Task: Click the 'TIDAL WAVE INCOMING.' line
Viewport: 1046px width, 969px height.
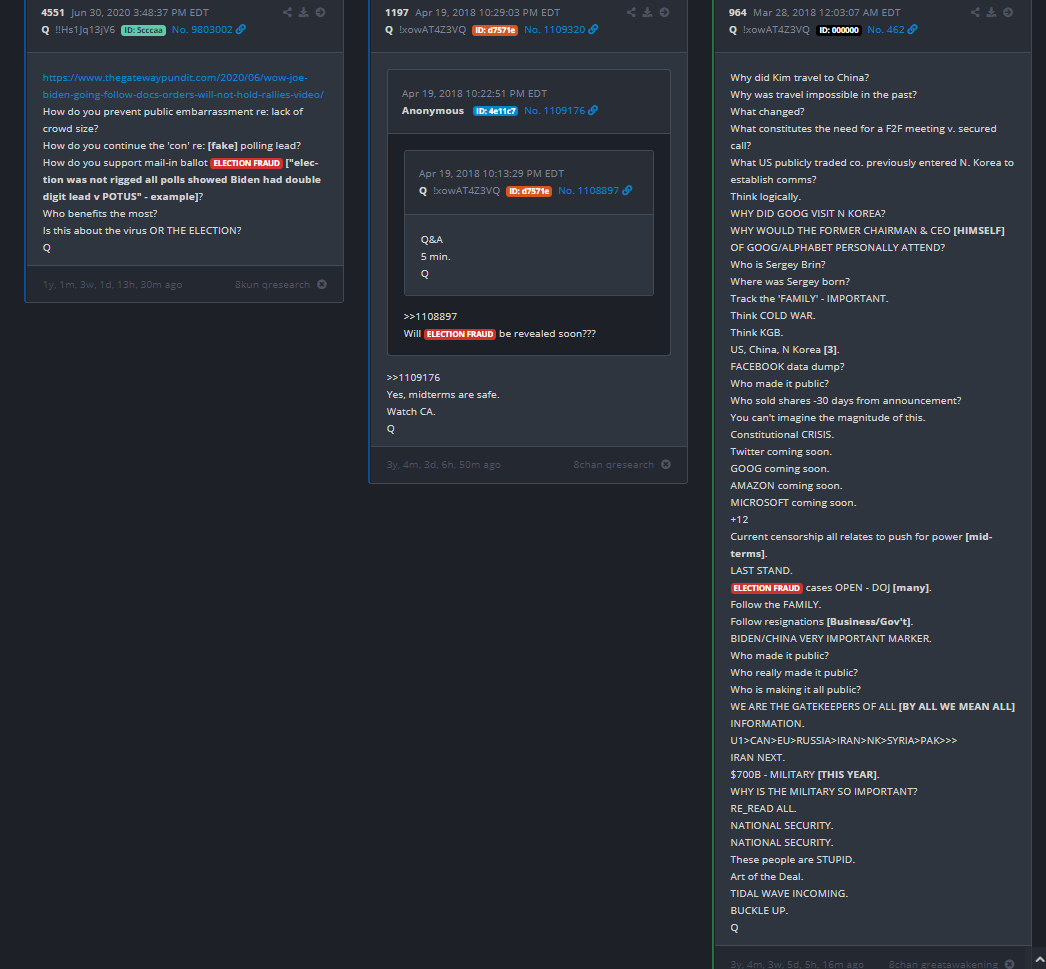Action: tap(789, 893)
